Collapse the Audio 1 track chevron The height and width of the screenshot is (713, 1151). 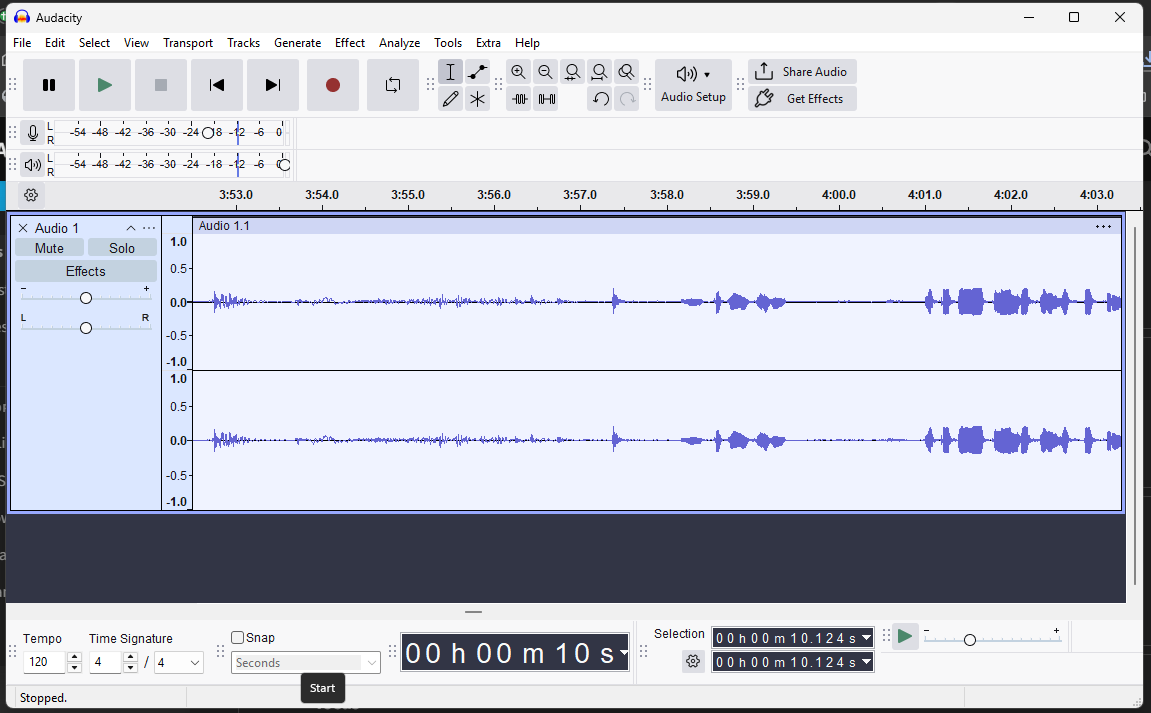pos(130,228)
